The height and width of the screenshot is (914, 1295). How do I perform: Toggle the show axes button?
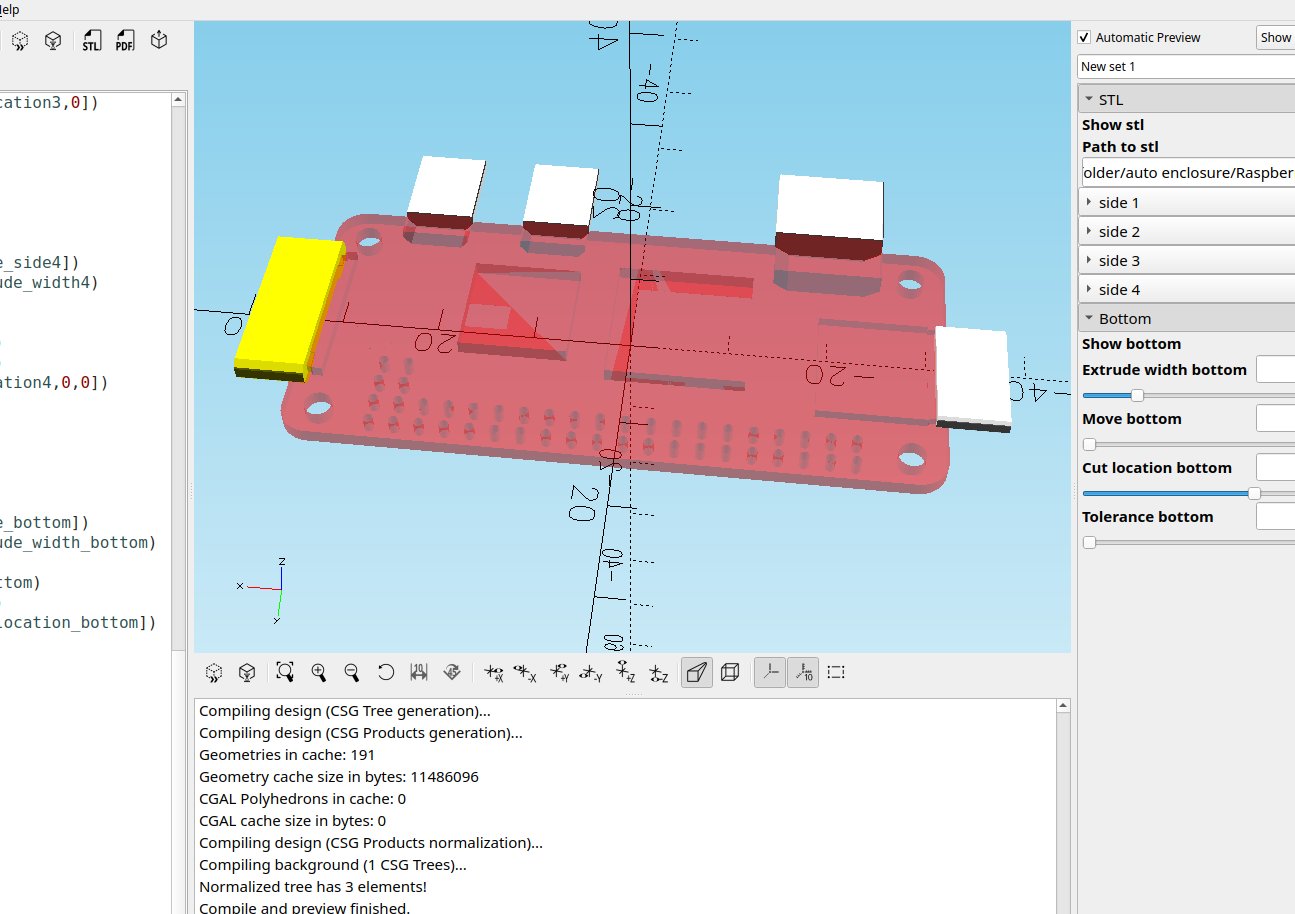click(770, 672)
